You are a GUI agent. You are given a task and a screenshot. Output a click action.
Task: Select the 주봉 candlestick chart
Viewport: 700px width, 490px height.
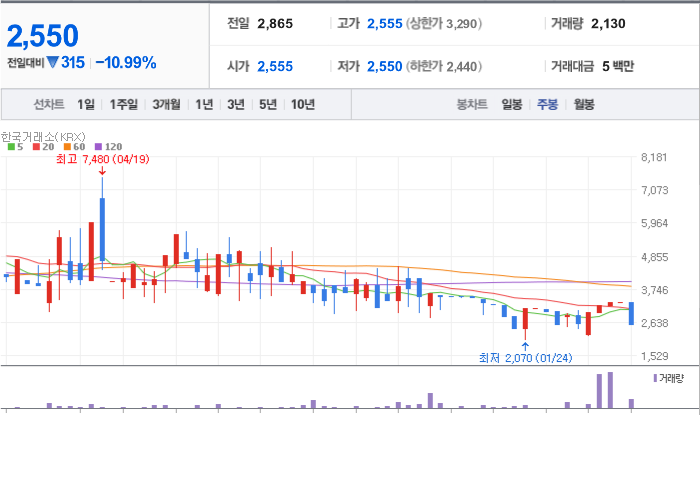(547, 104)
